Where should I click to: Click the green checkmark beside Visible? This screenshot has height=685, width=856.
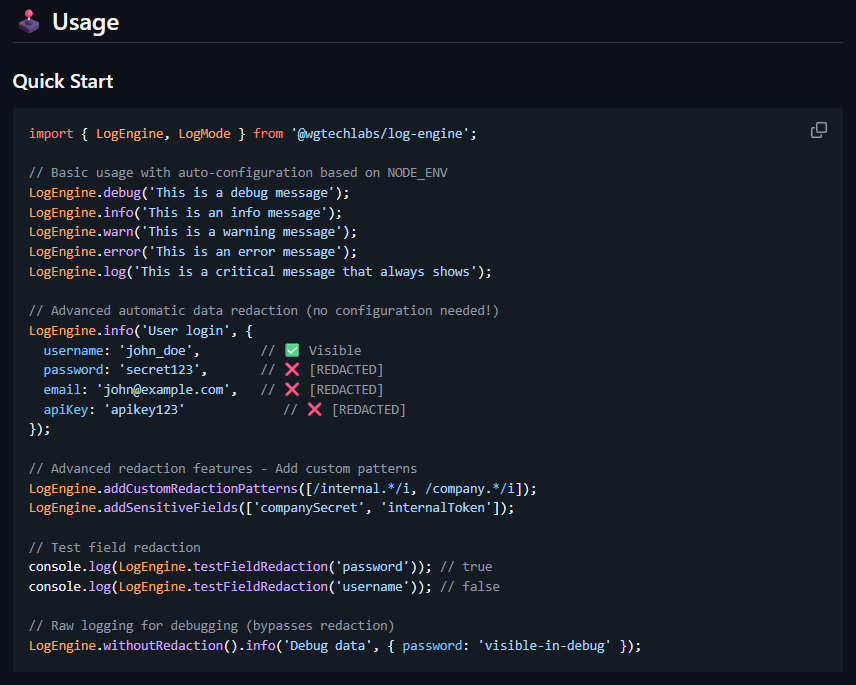tap(292, 350)
